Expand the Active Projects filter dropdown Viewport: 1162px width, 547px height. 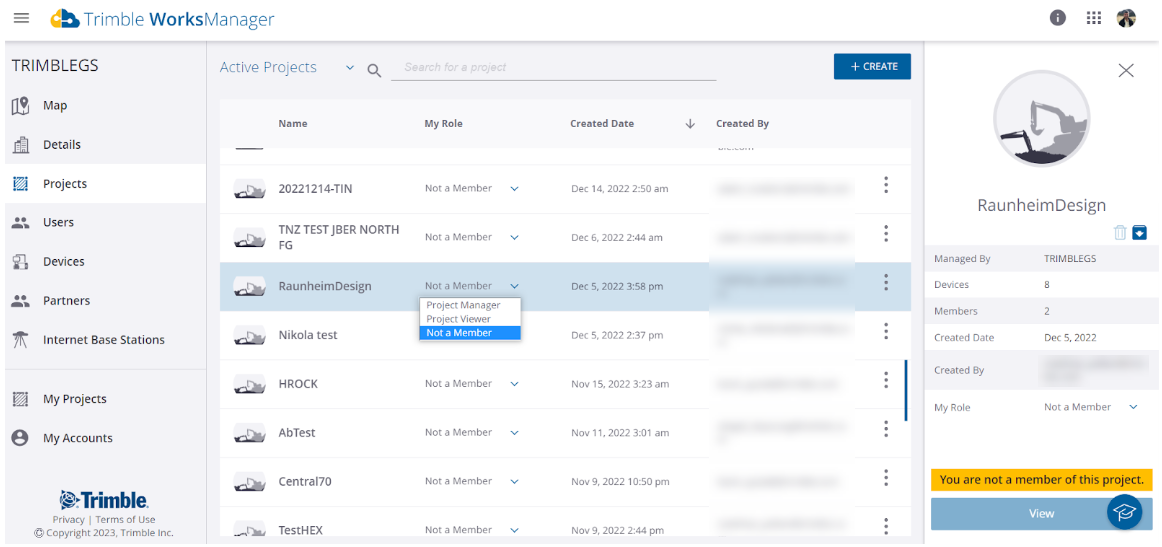pos(349,68)
